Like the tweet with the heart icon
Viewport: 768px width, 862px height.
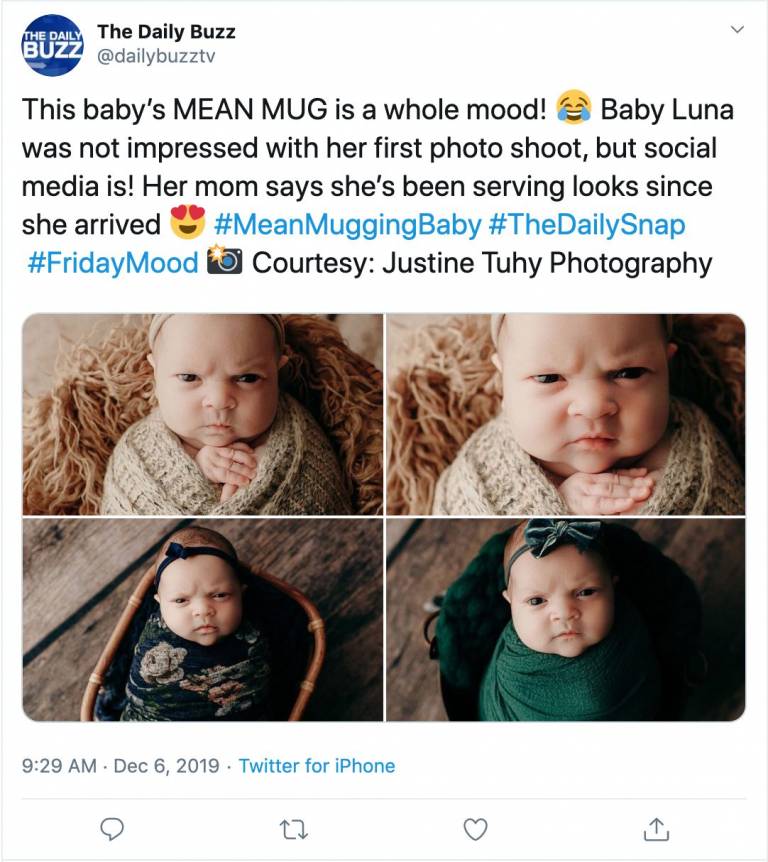tap(476, 828)
